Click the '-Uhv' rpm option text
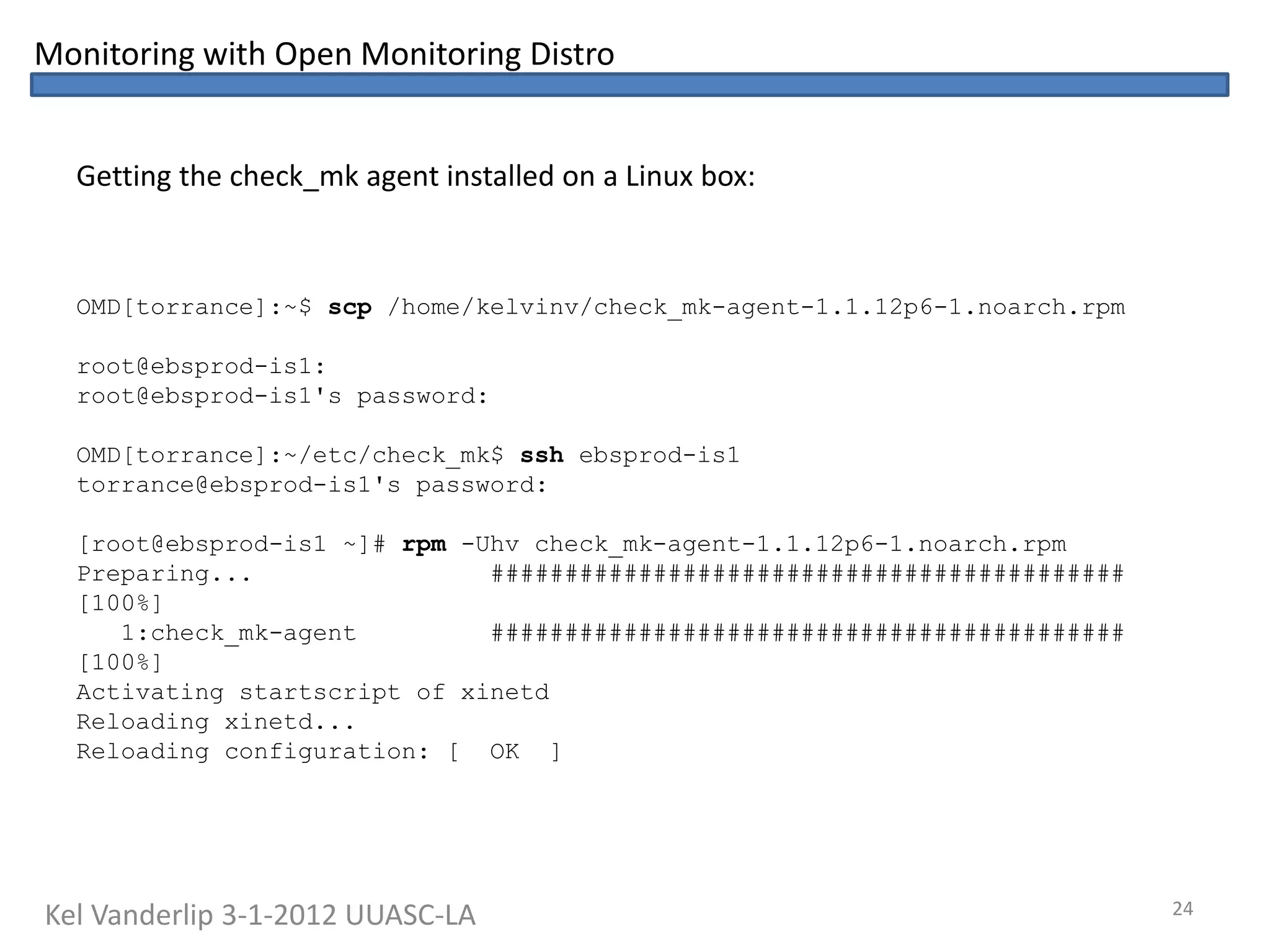 [490, 545]
